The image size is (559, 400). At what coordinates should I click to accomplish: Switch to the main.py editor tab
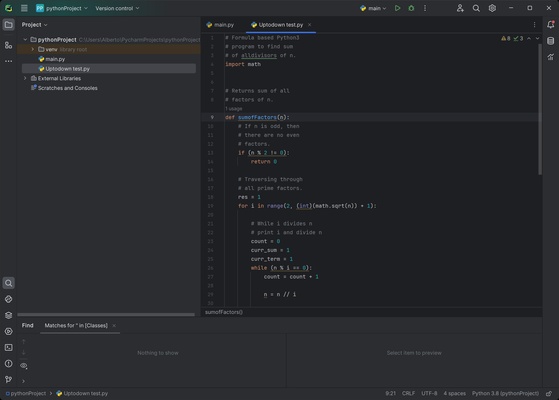point(220,25)
